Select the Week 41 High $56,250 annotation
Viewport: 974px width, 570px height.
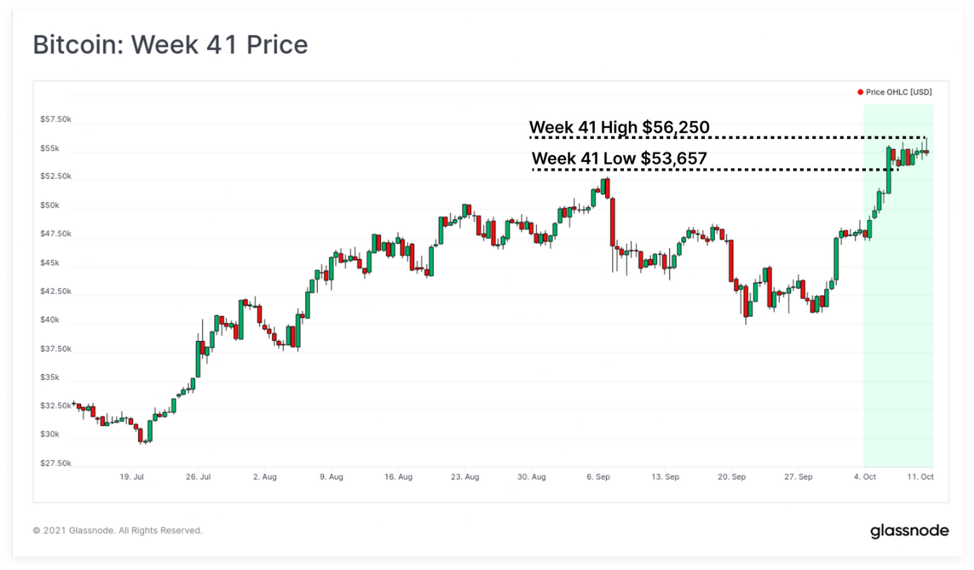619,127
